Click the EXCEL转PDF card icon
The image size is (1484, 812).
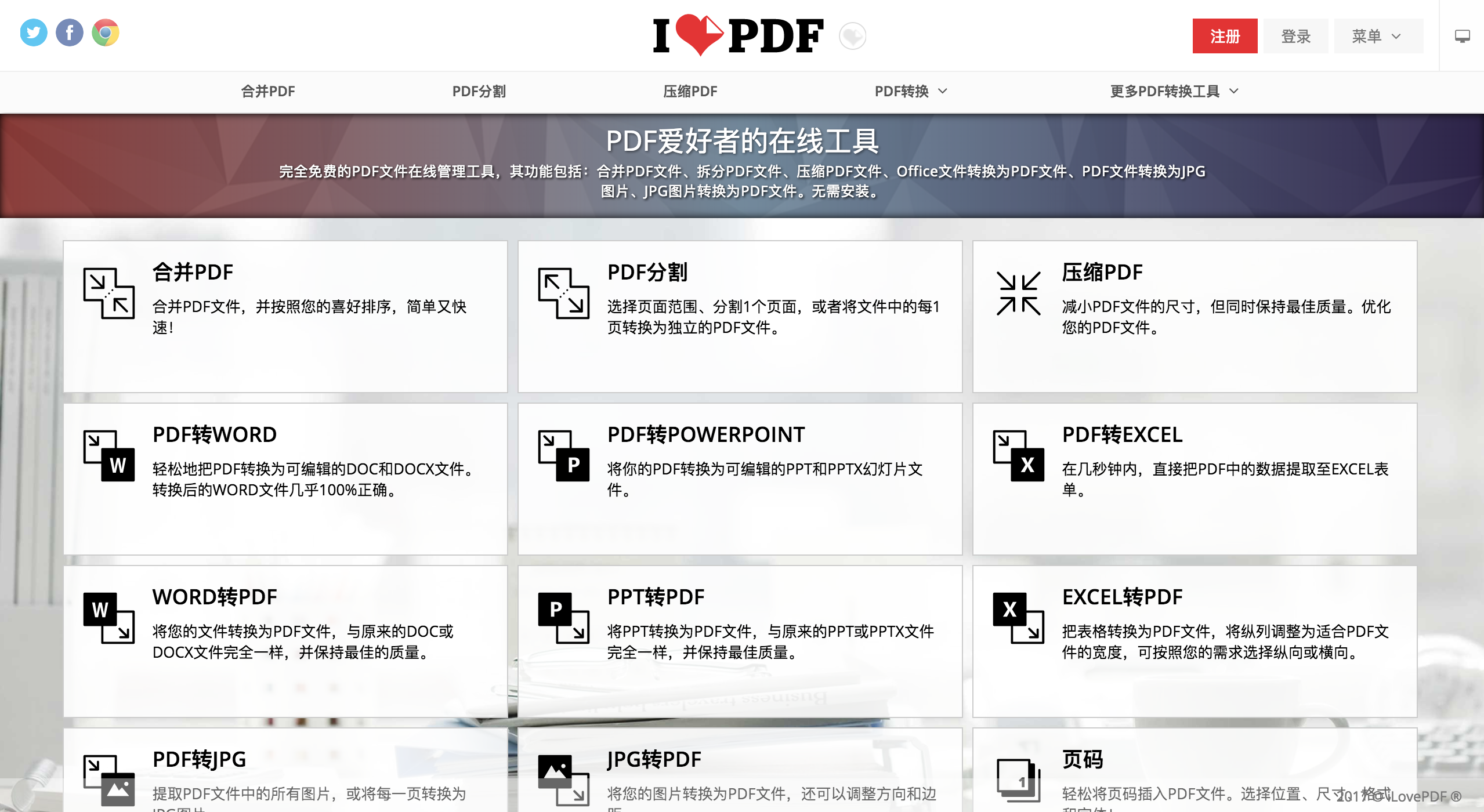tap(1019, 618)
